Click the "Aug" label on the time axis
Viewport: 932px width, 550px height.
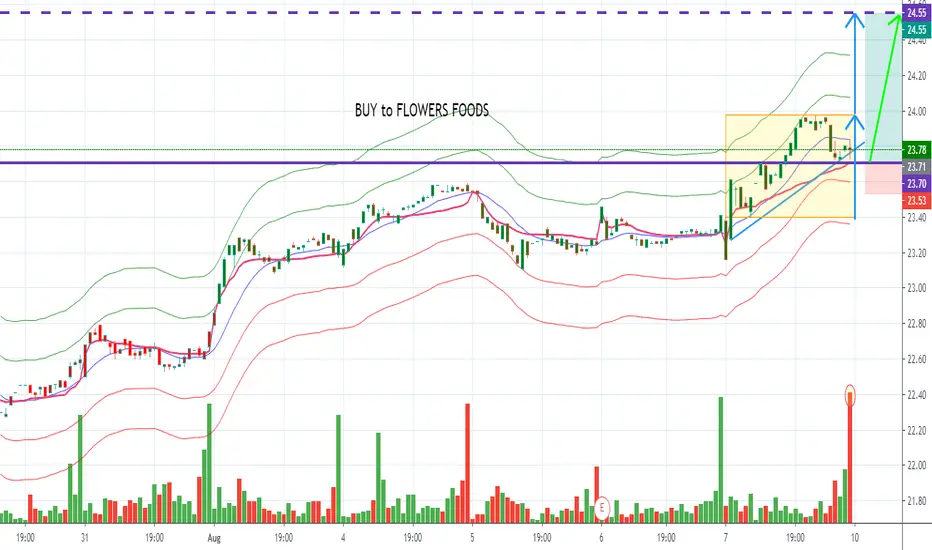click(x=214, y=538)
